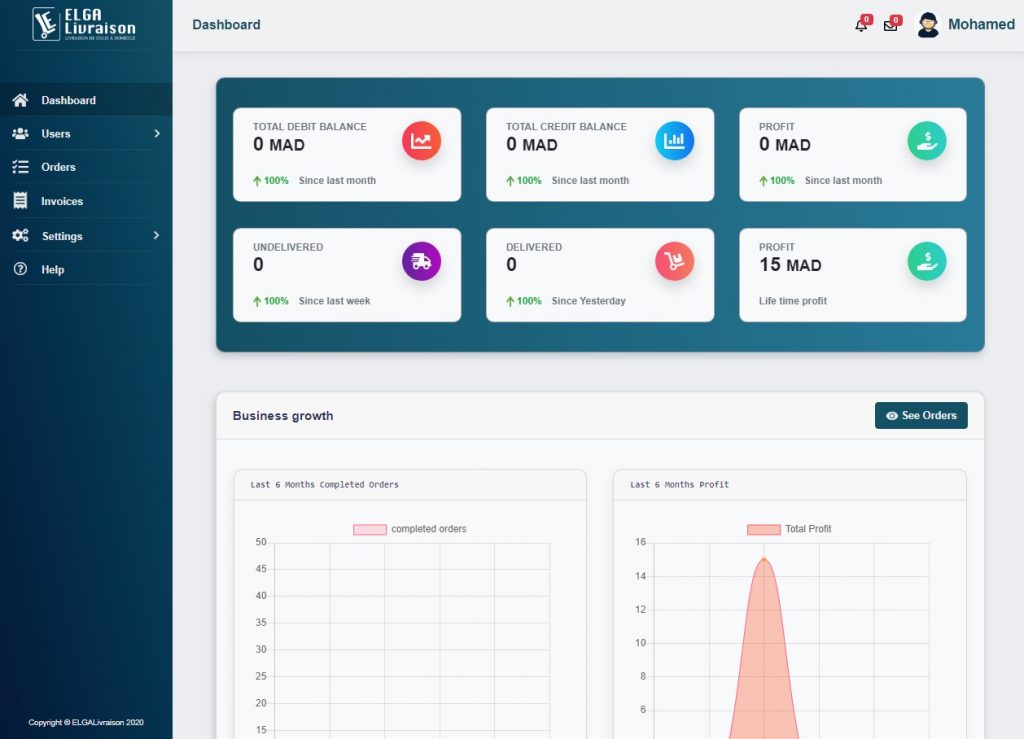
Task: Open the Help menu item
Action: click(86, 269)
